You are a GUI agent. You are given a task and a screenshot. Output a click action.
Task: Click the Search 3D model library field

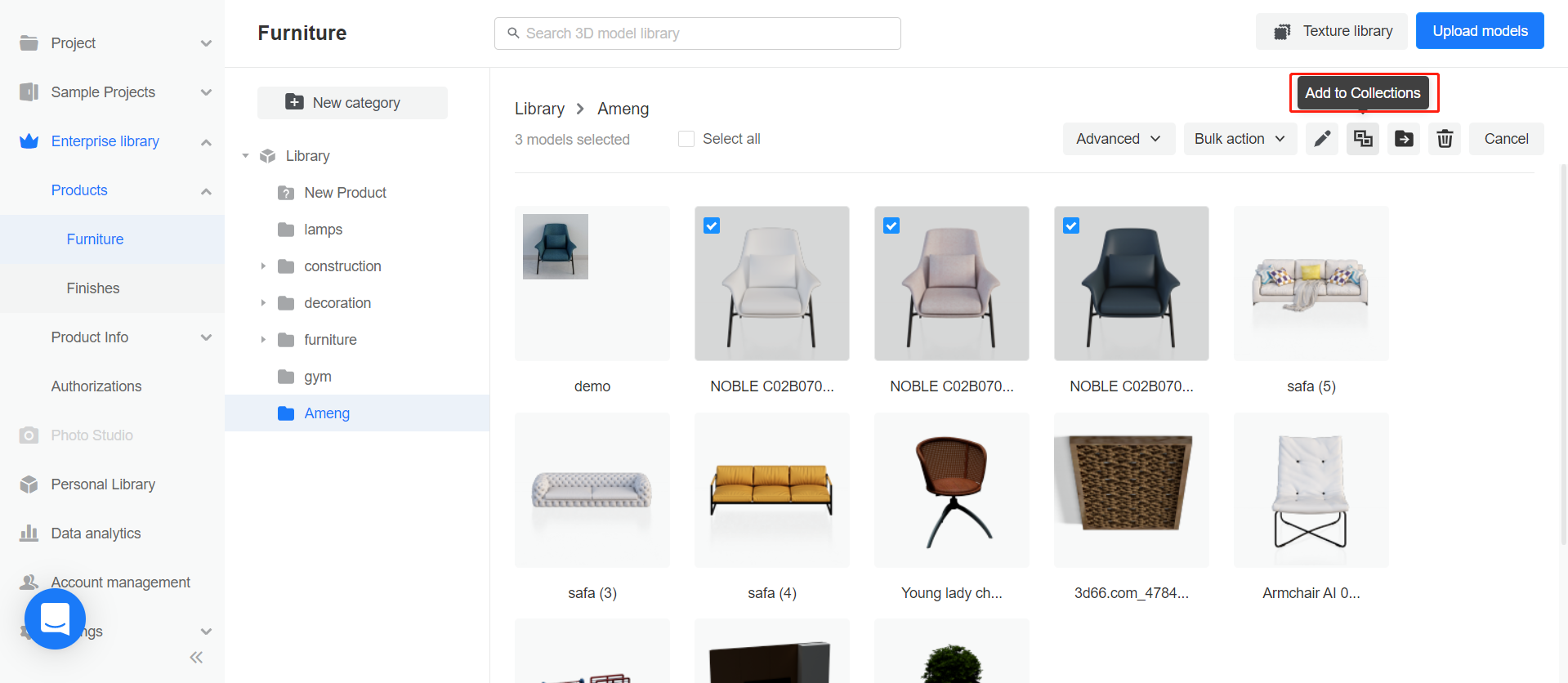(698, 33)
